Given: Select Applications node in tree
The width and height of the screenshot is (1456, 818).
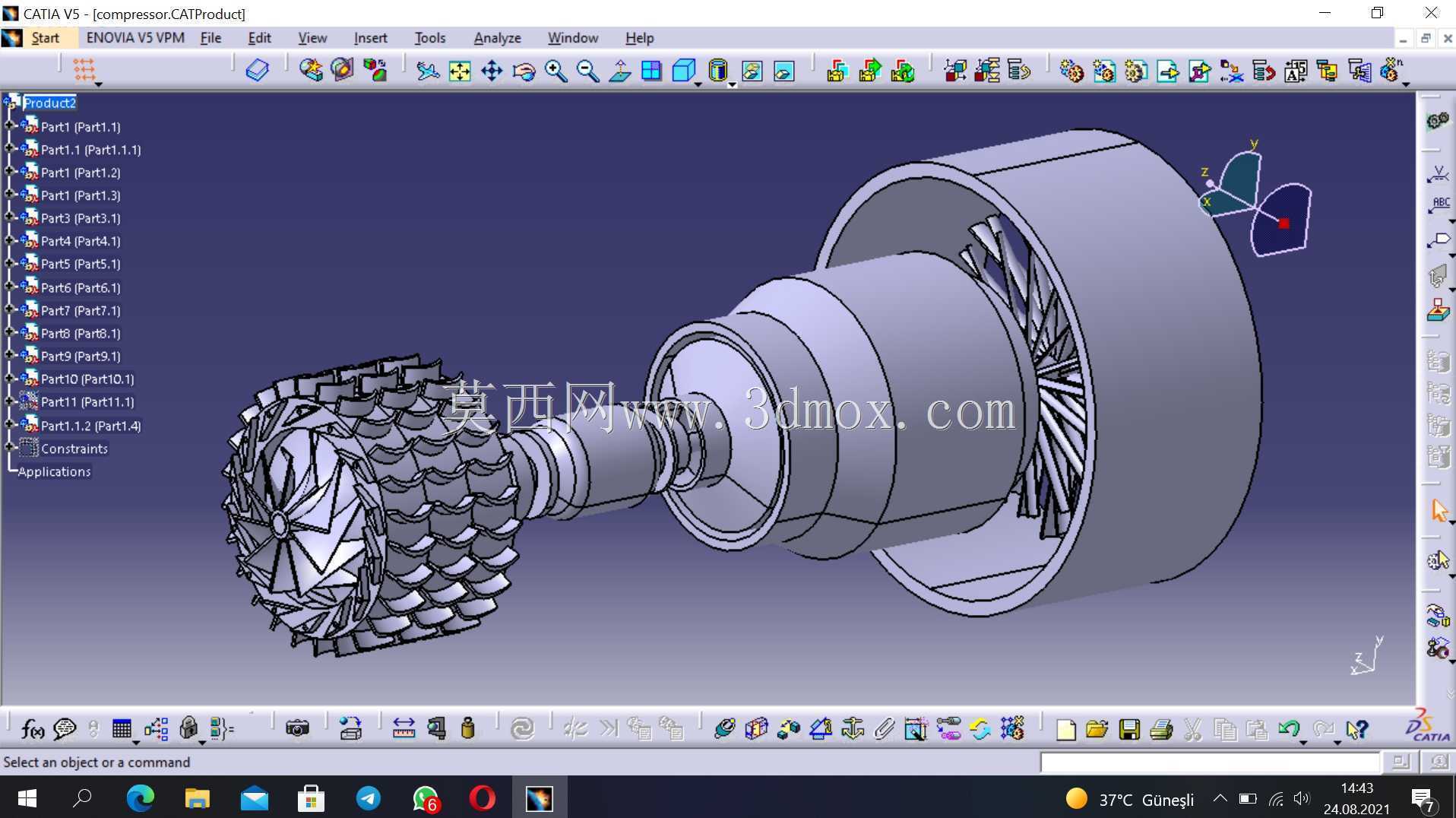Looking at the screenshot, I should click(54, 471).
